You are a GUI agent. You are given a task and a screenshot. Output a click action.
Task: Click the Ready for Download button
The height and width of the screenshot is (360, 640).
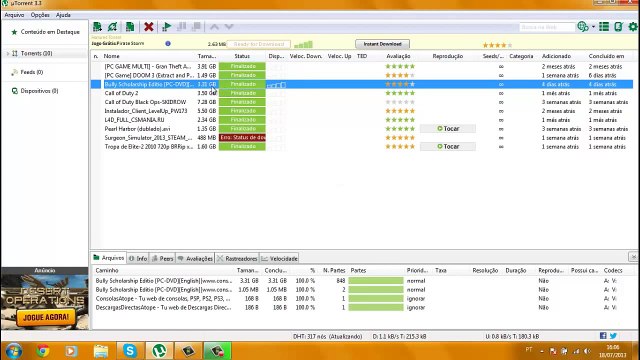tap(259, 44)
